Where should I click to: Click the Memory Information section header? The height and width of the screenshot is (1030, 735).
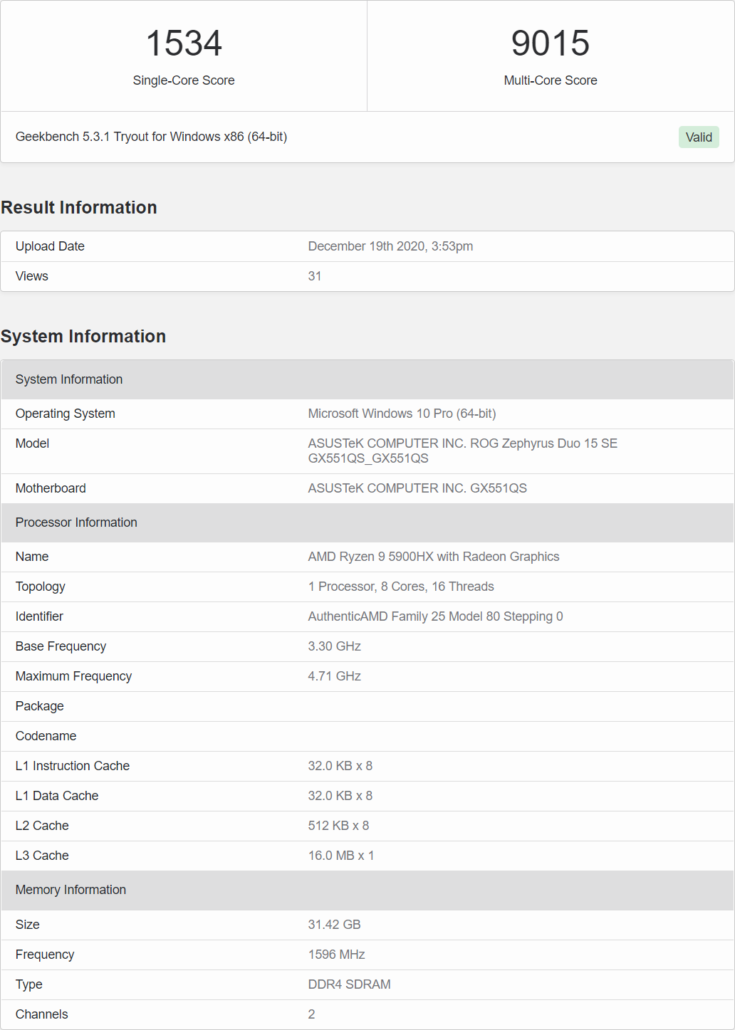[70, 889]
